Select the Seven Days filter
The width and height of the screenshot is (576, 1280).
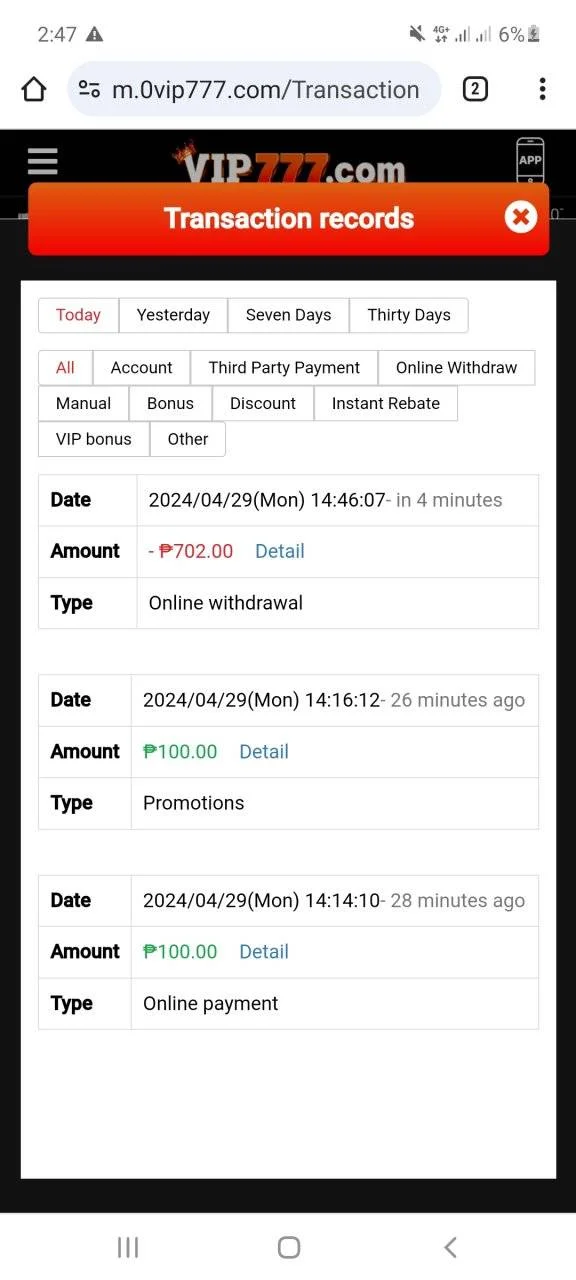point(288,315)
